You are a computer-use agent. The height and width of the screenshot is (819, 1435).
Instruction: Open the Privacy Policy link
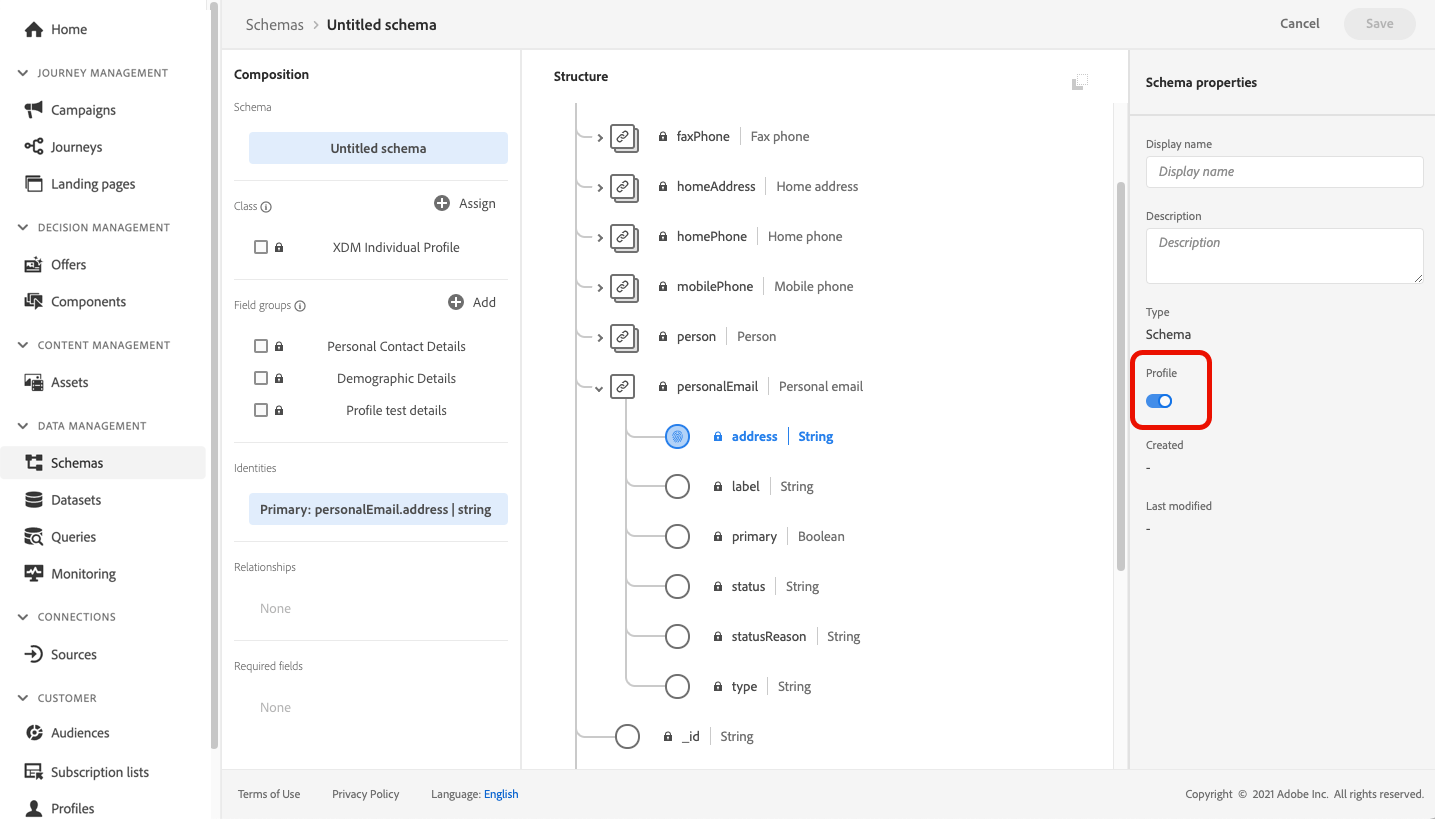click(x=365, y=794)
